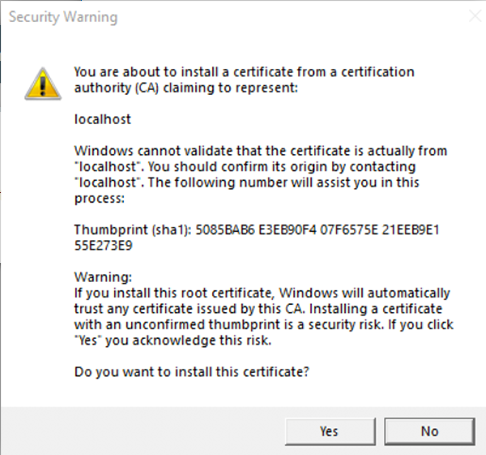Click Yes to install the certificate
The height and width of the screenshot is (455, 486).
click(x=330, y=431)
